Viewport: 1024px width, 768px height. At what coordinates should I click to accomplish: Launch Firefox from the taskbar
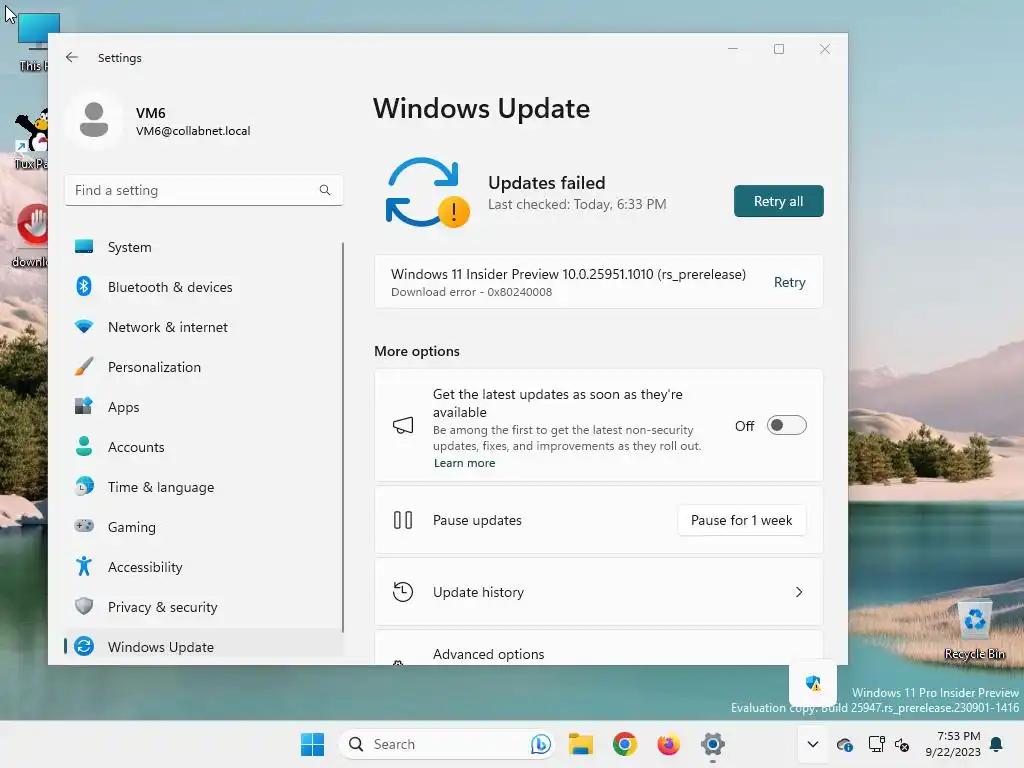point(668,744)
